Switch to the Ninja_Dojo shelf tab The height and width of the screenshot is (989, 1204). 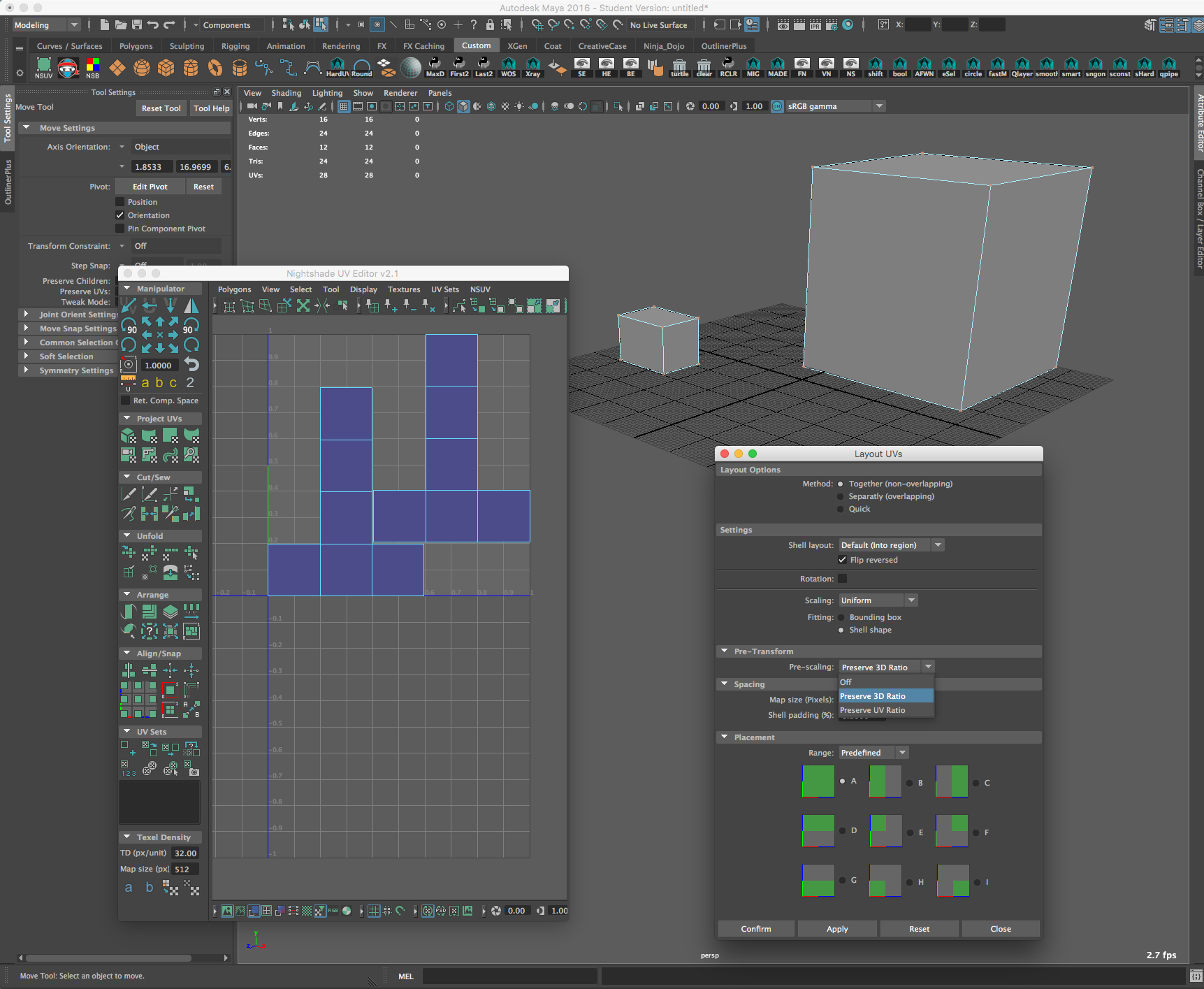click(664, 46)
